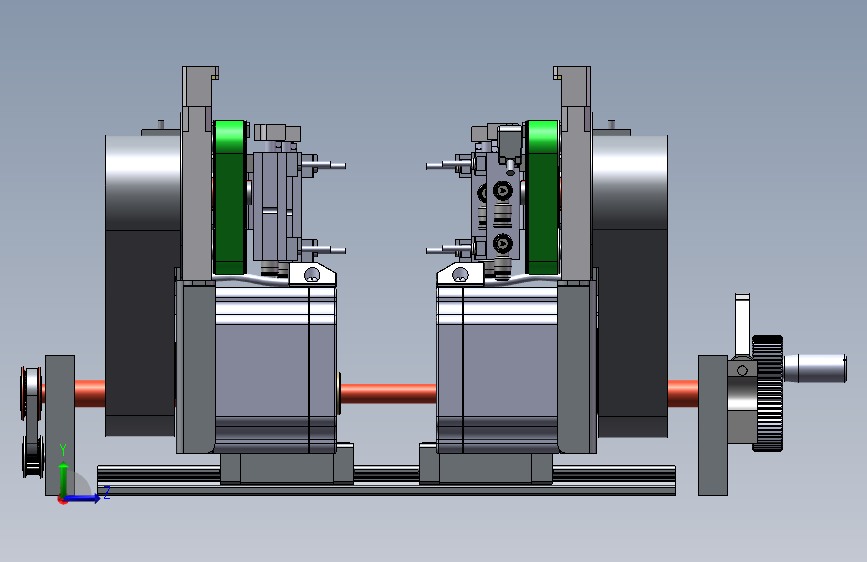Select the silver micrometer barrel at far right
Viewport: 867px width, 562px height.
click(815, 368)
